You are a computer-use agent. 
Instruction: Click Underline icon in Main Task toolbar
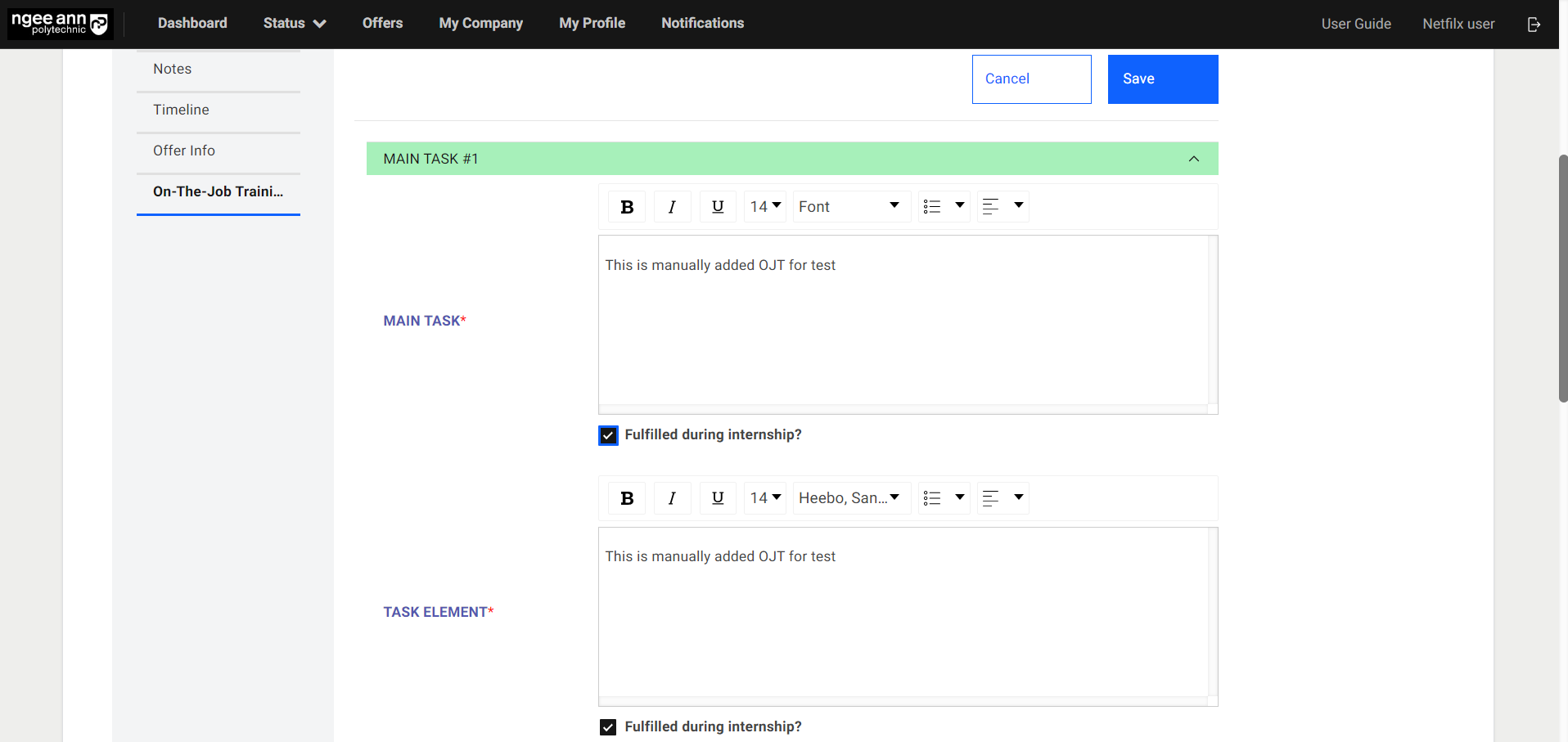point(718,207)
